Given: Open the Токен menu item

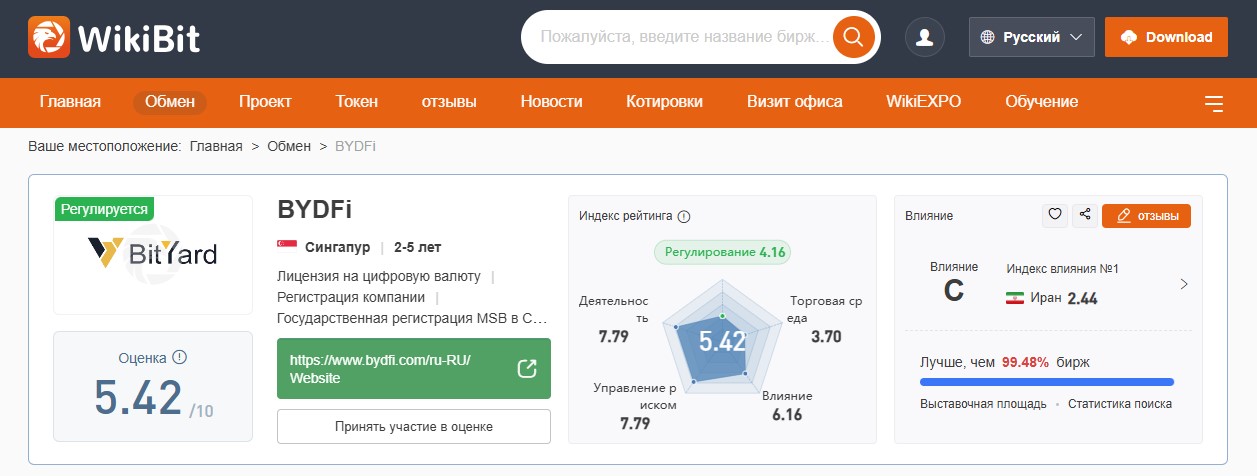Looking at the screenshot, I should coord(357,102).
